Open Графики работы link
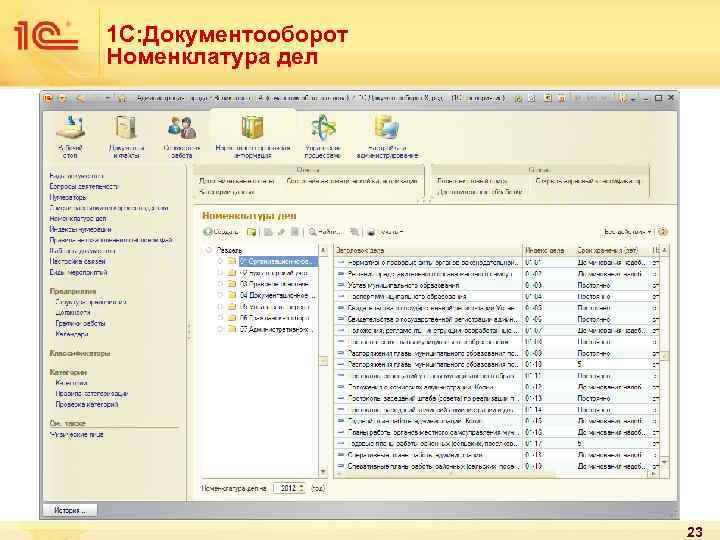This screenshot has width=720, height=540. coord(80,323)
